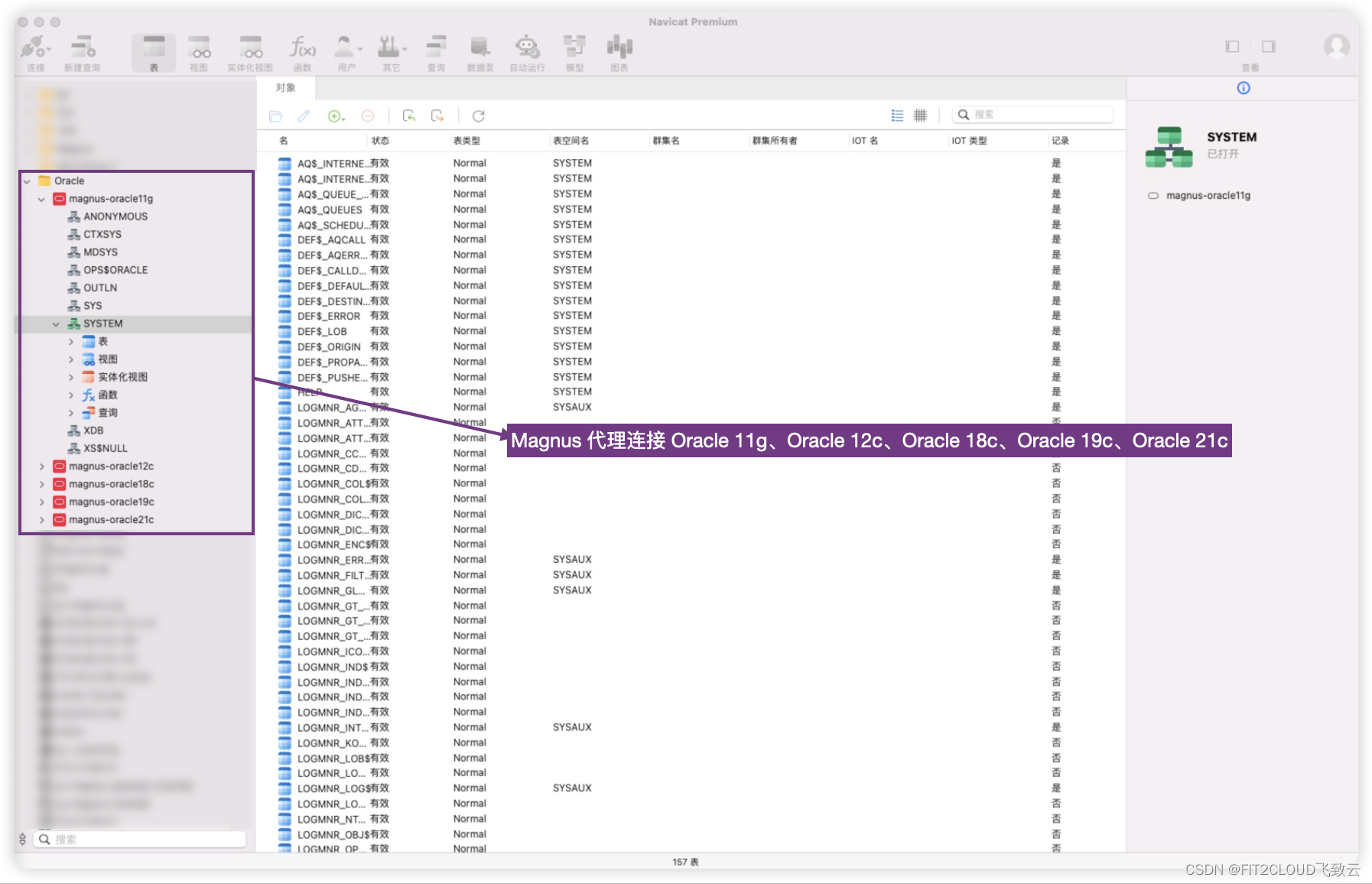
Task: Open the 函数 f(x) toolbar item
Action: (x=303, y=53)
